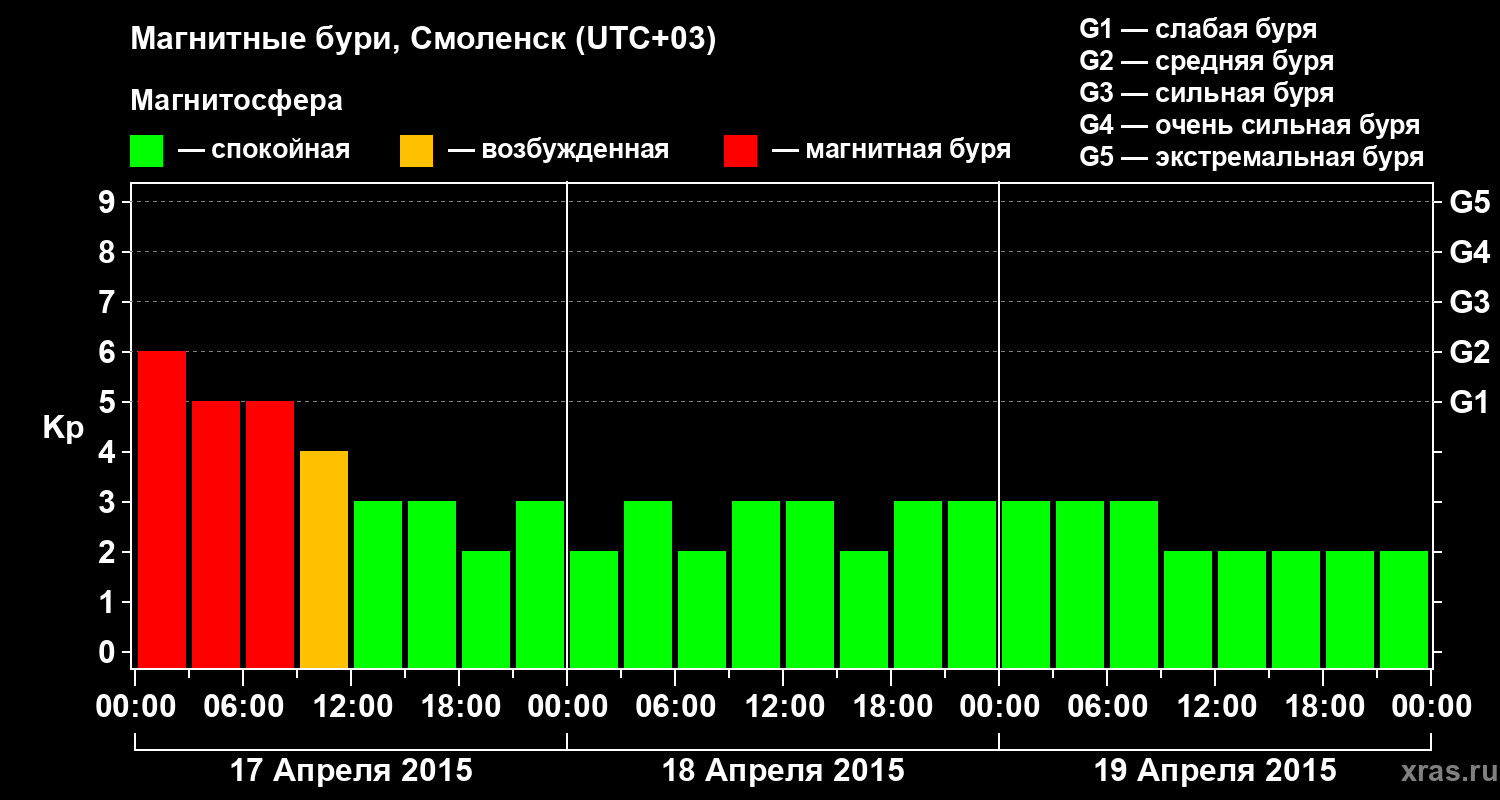This screenshot has height=800, width=1500.
Task: Click the '06:00' time label under 18 April
Action: click(x=675, y=707)
